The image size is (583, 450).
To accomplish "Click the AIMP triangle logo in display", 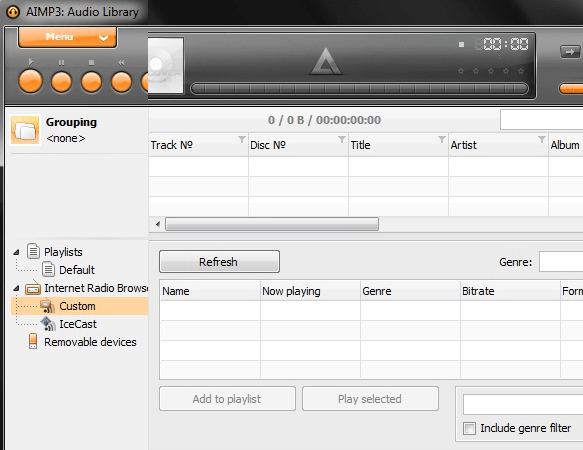I will (326, 61).
